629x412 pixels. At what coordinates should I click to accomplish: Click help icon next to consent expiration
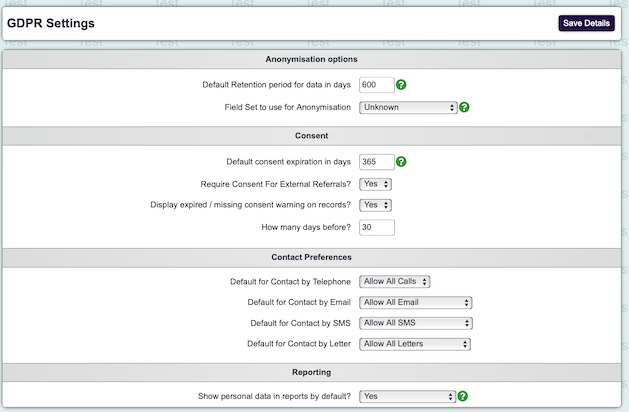click(402, 162)
